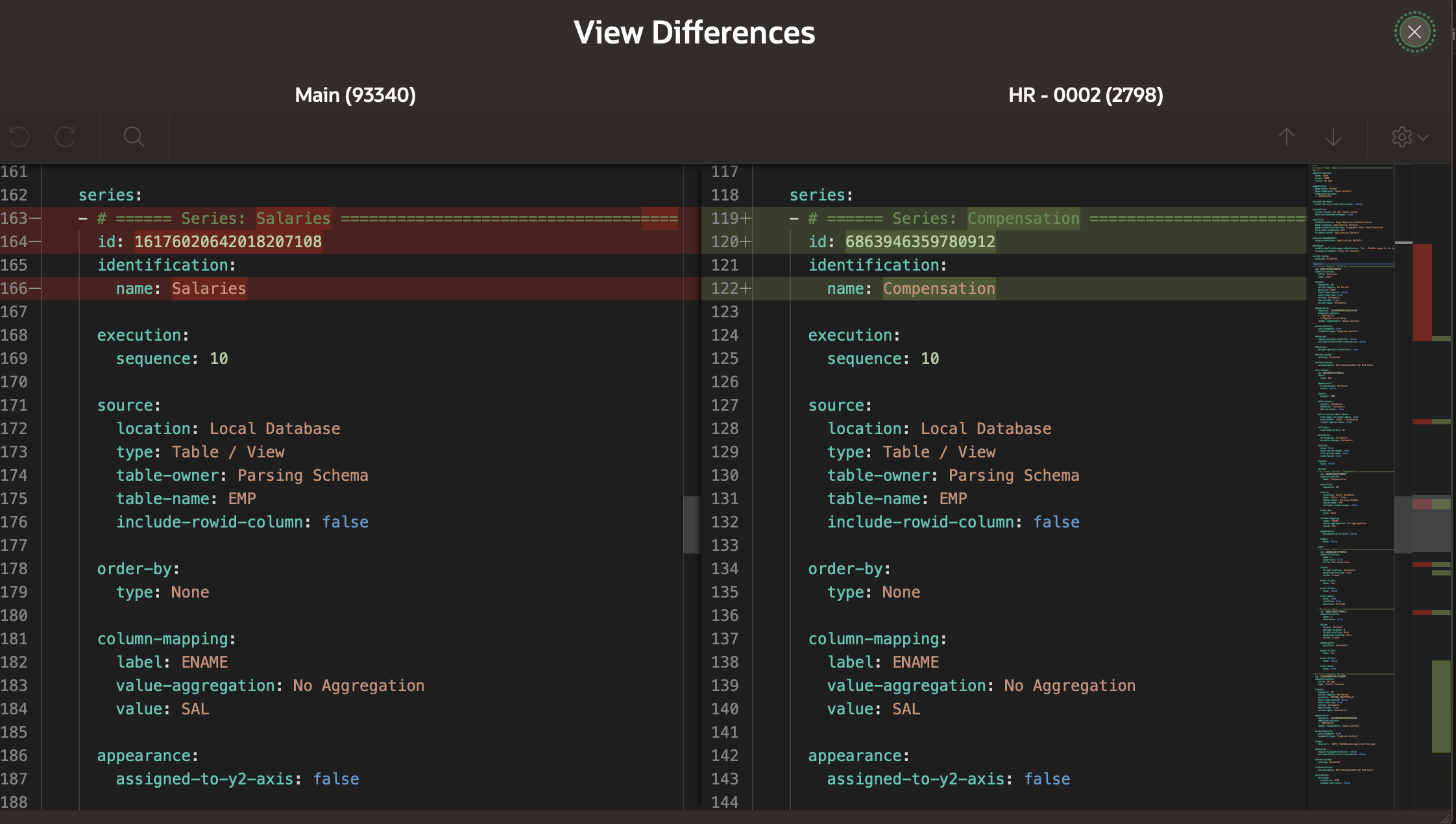1456x824 pixels.
Task: Click line number 164 in left gutter
Action: tap(14, 242)
